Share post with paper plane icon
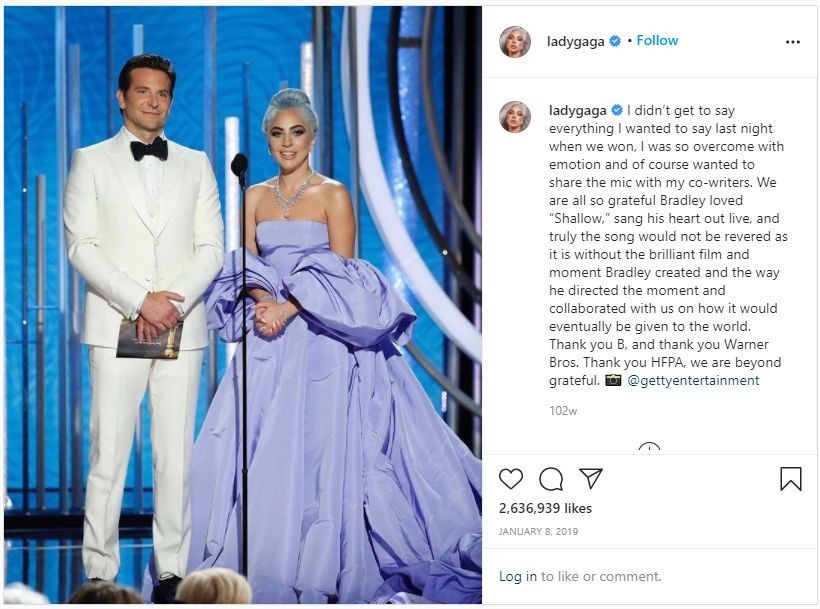820x609 pixels. click(x=591, y=478)
